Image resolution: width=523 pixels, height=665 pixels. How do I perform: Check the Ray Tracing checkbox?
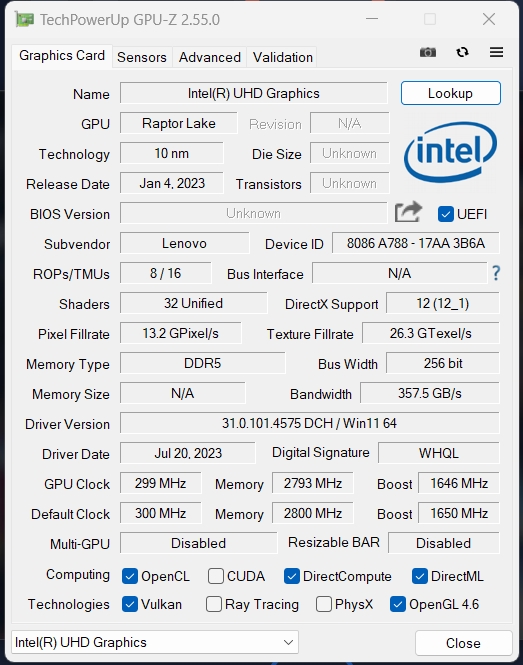[x=213, y=604]
